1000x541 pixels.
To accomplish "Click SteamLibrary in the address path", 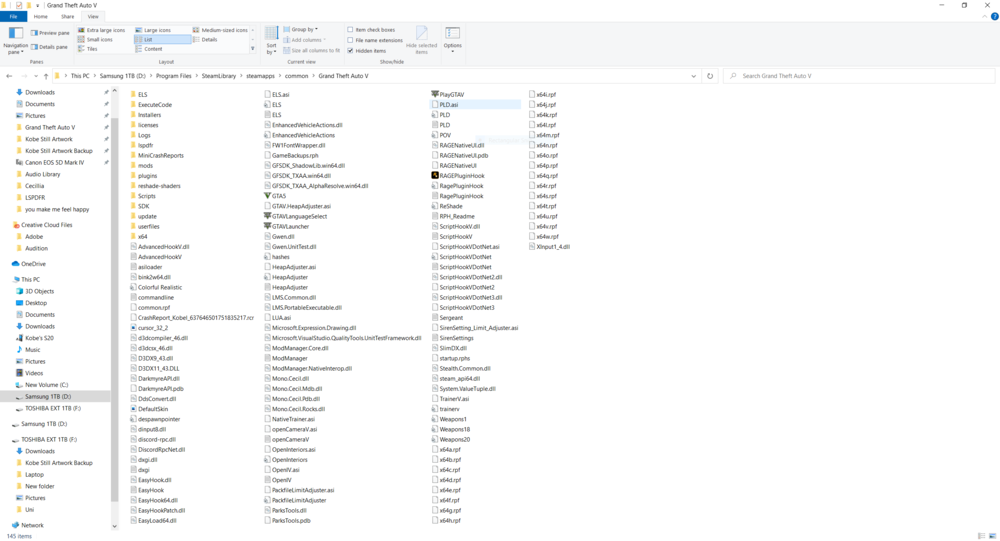I will (219, 76).
